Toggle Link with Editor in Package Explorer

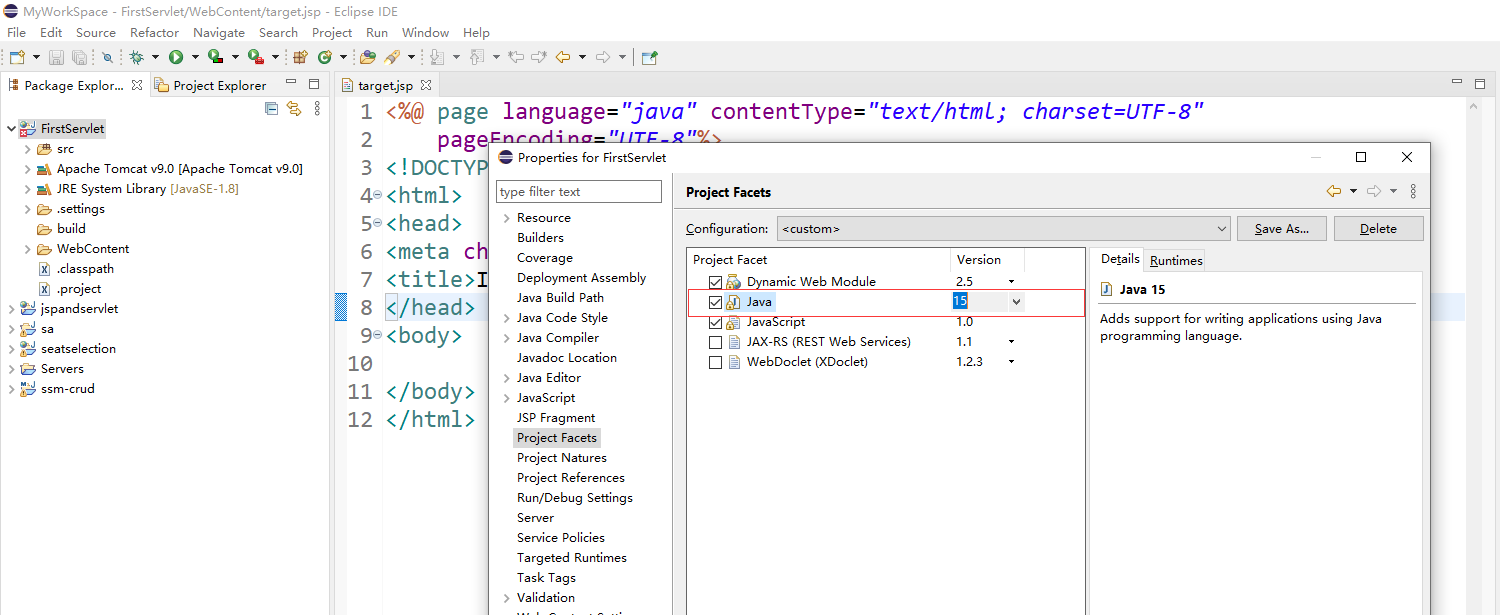[294, 108]
